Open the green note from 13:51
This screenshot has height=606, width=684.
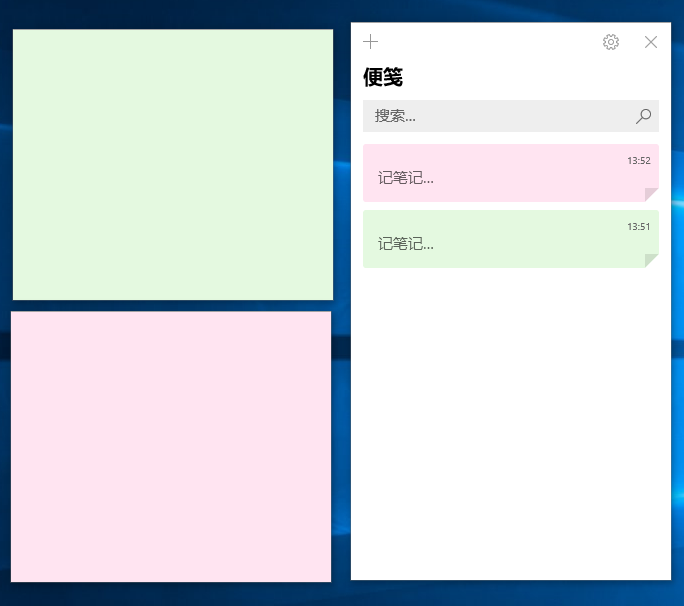coord(511,239)
